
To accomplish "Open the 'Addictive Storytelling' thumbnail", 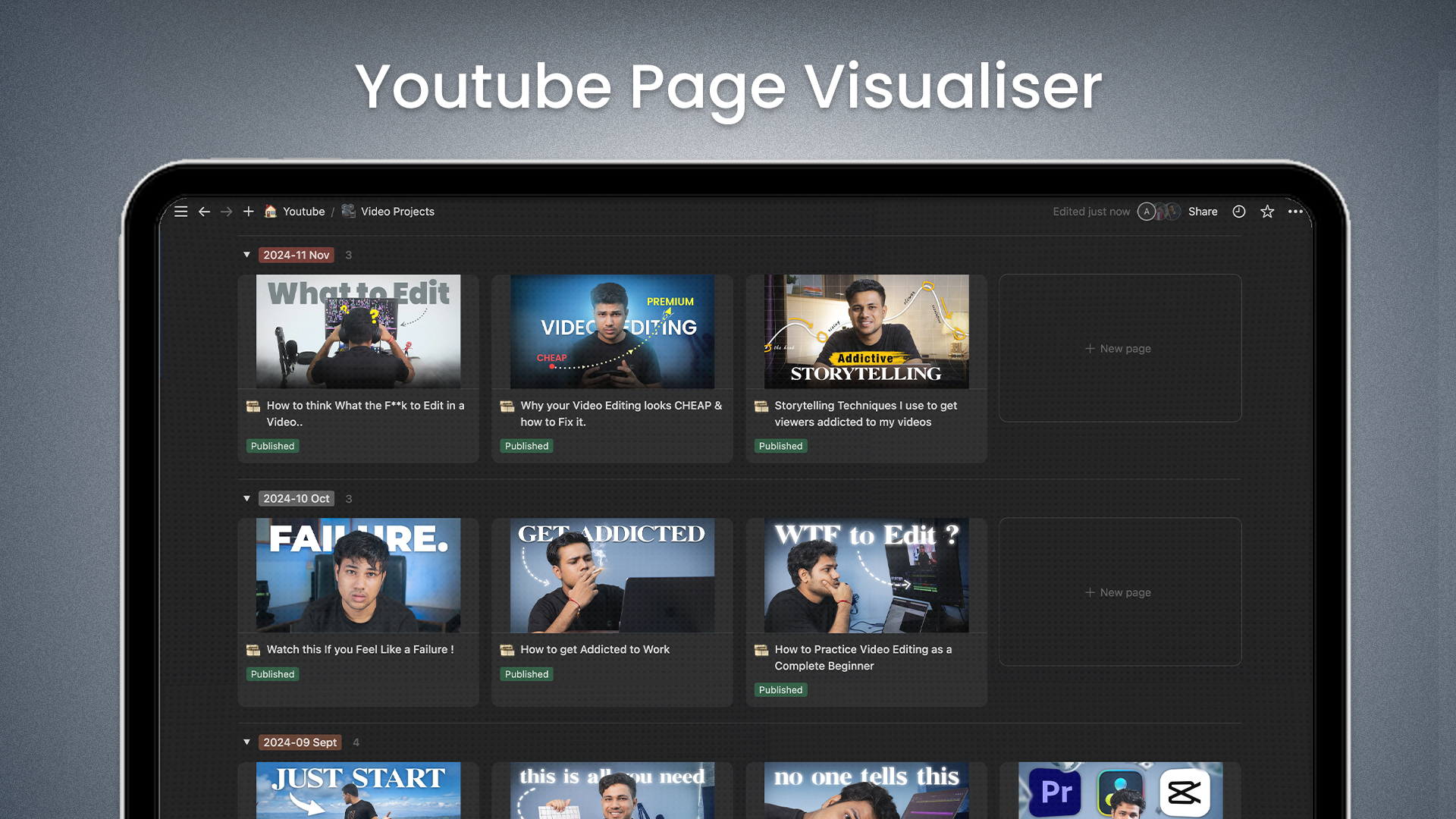I will click(x=866, y=331).
